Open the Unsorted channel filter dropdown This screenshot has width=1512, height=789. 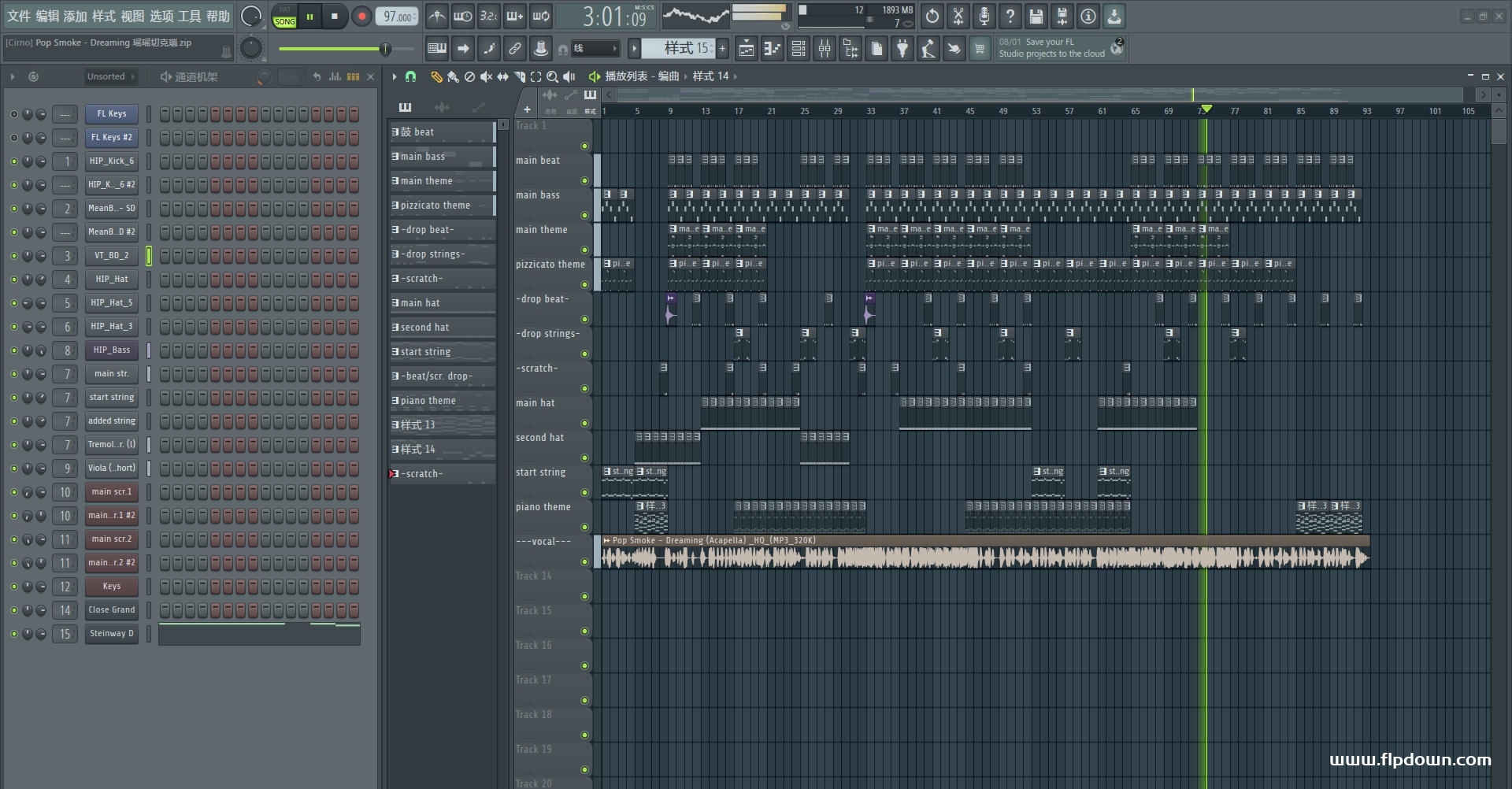coord(110,76)
